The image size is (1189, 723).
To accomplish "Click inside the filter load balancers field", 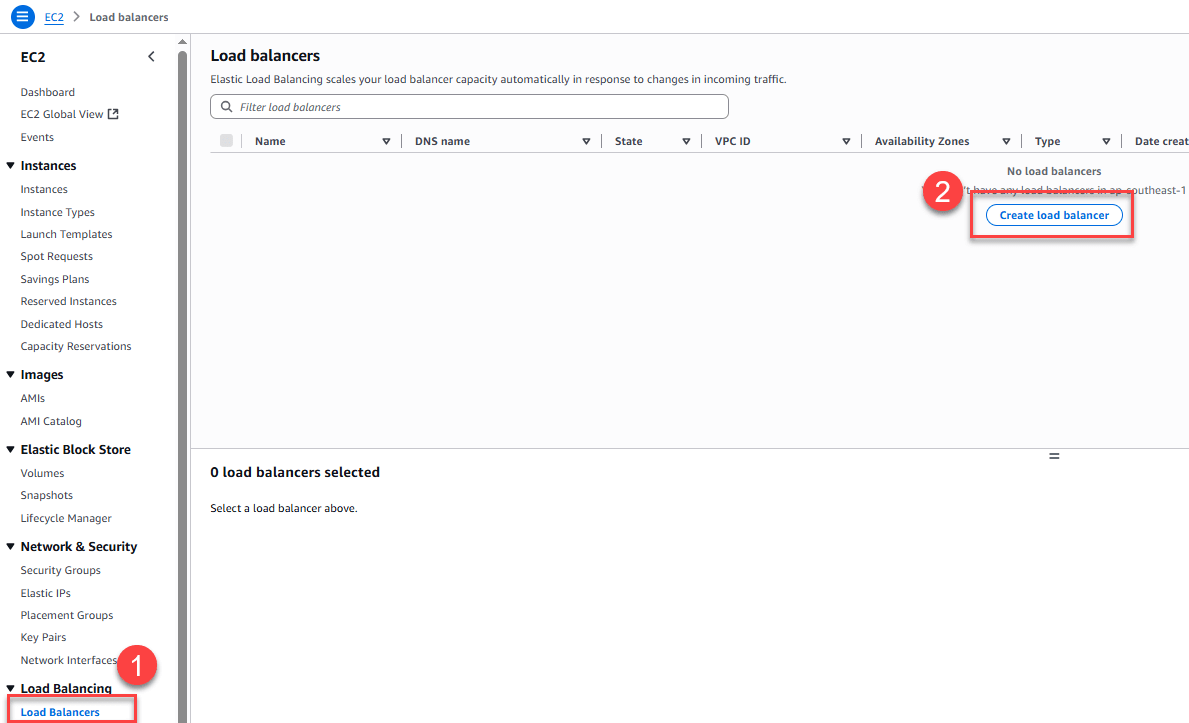I will [x=450, y=106].
